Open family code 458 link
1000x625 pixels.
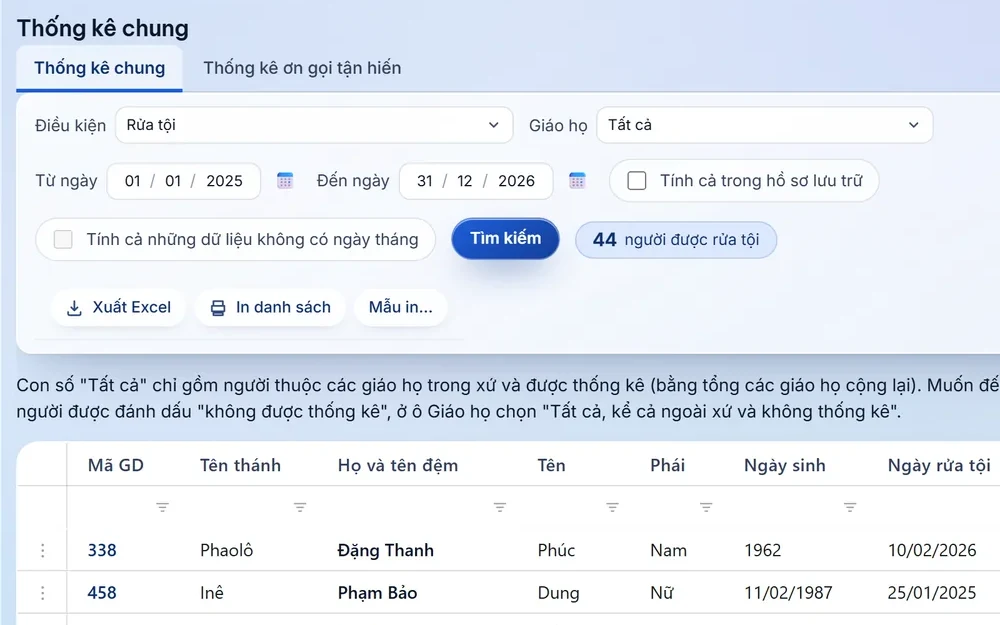point(102,593)
